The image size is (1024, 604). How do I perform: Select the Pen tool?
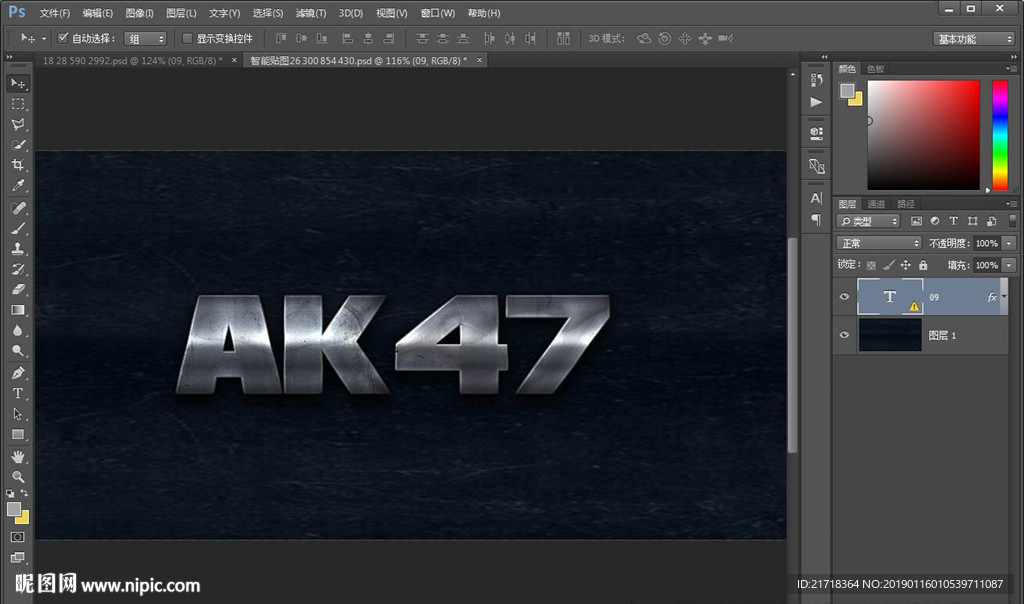coord(18,373)
